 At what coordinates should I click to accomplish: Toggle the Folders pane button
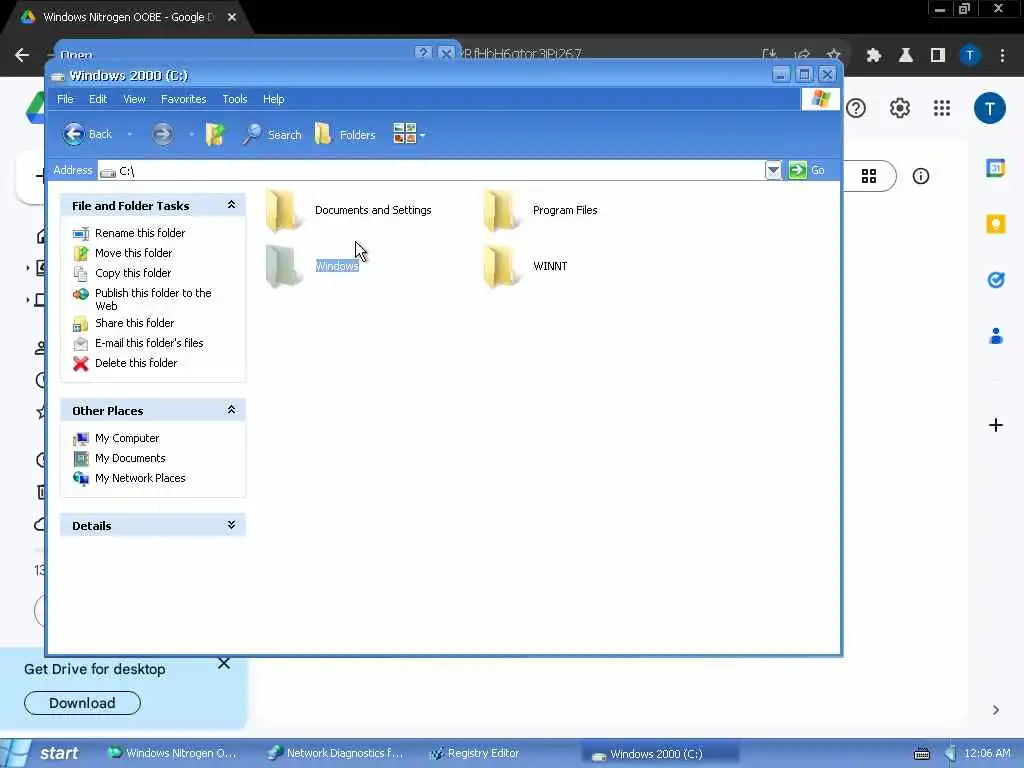345,135
